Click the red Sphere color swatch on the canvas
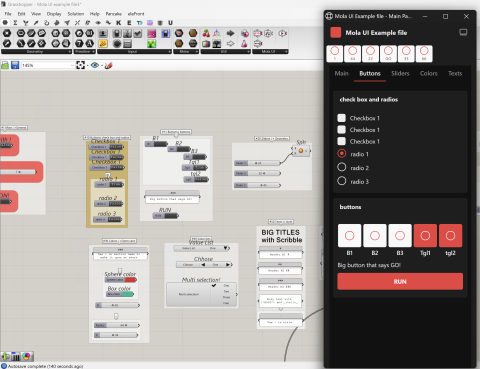The width and height of the screenshot is (480, 369). (130, 280)
